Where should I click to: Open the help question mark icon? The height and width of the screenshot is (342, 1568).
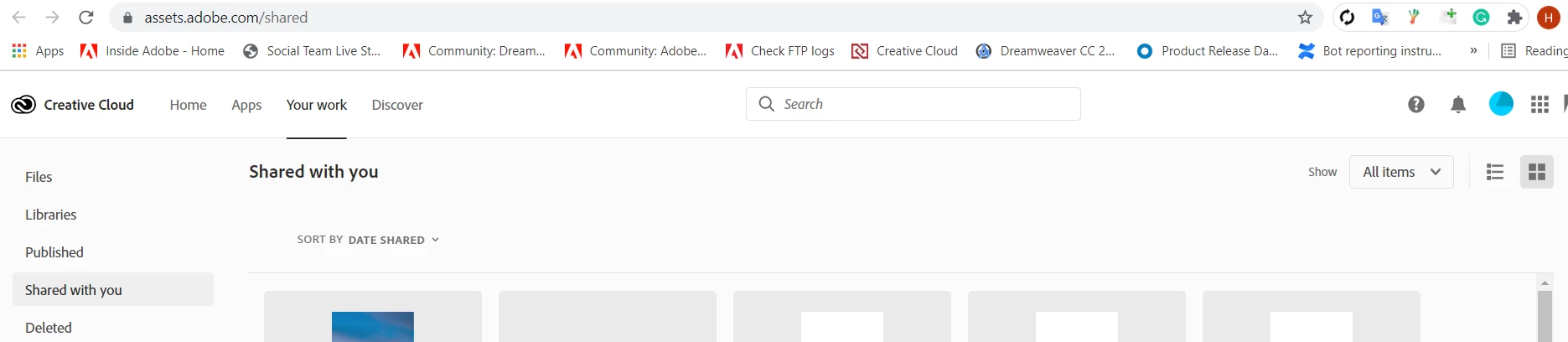(x=1416, y=104)
